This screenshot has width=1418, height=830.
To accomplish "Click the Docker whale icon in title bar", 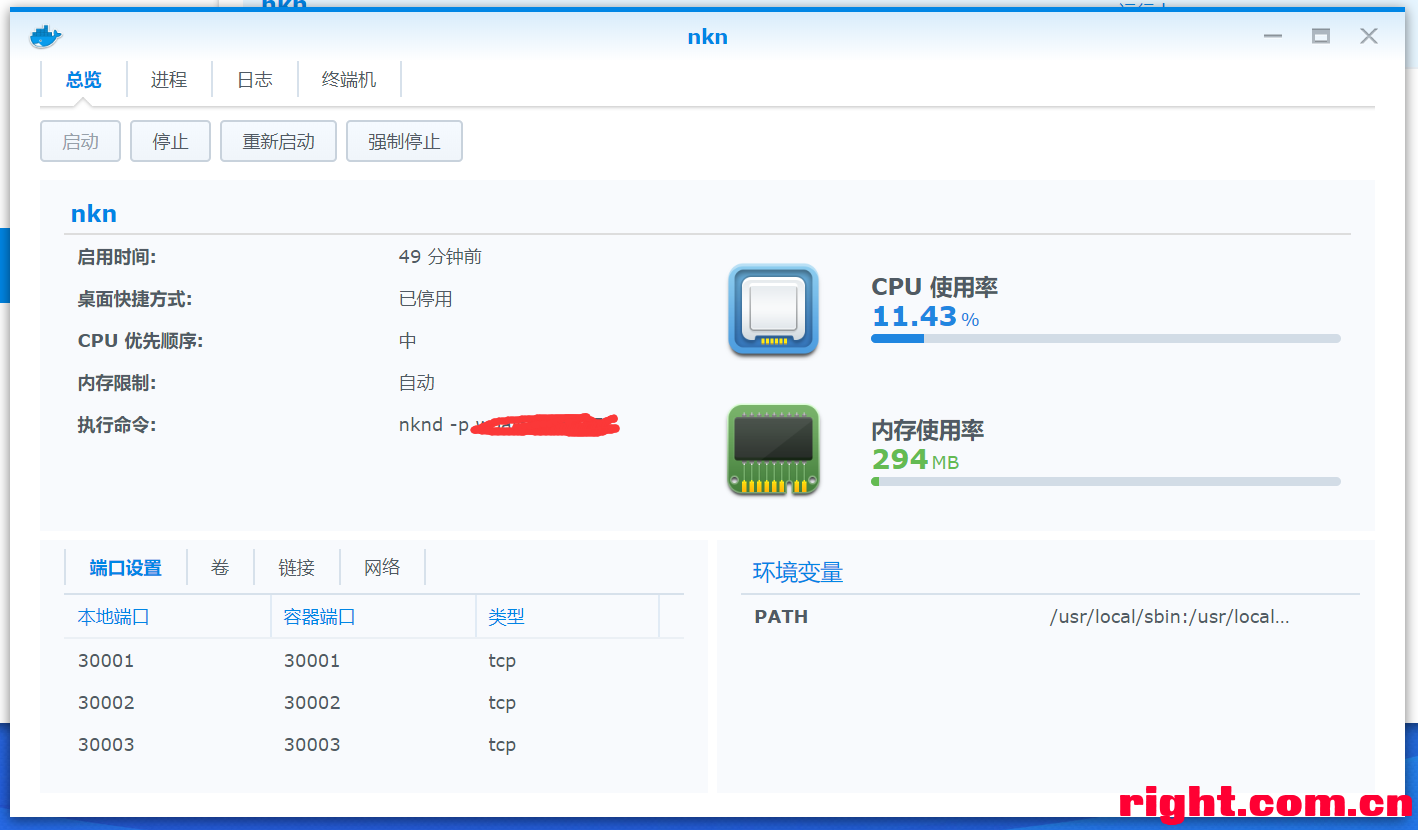I will click(x=46, y=37).
